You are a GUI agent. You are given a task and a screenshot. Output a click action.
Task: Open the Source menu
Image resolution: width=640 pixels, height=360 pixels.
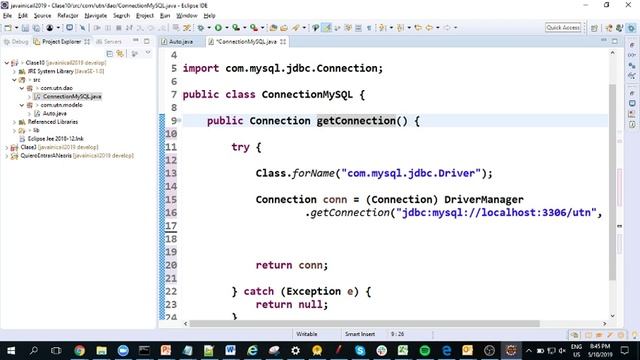[42, 16]
